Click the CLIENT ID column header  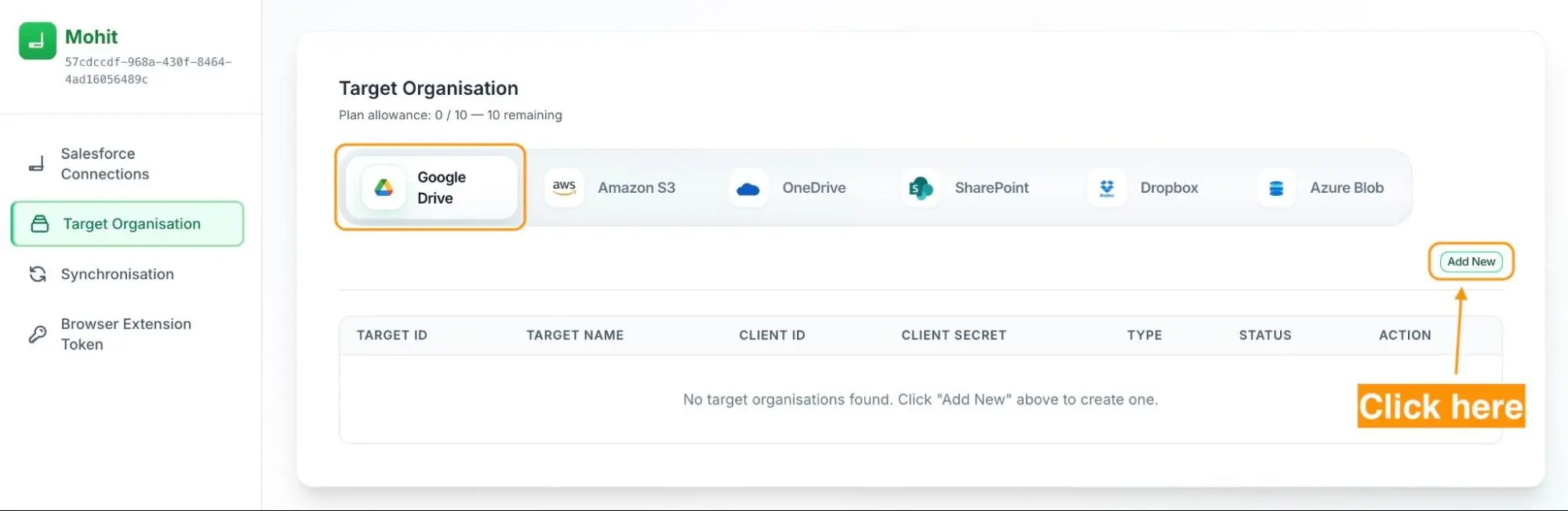(772, 335)
